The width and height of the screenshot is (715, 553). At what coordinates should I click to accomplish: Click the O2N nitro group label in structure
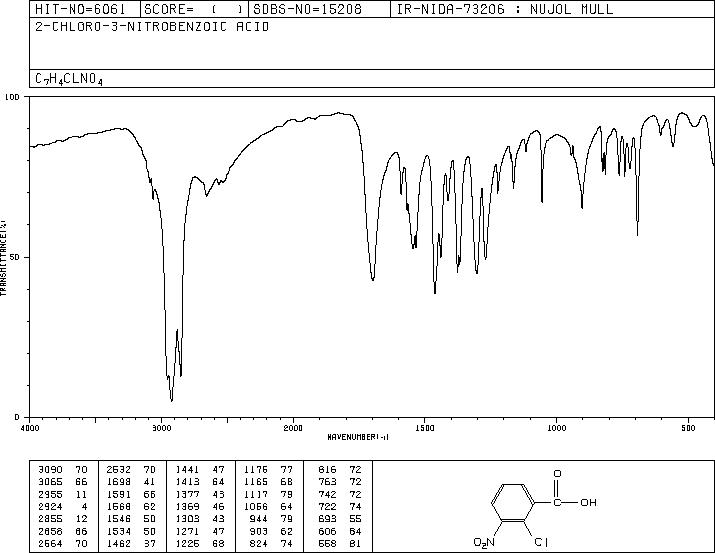pos(484,543)
